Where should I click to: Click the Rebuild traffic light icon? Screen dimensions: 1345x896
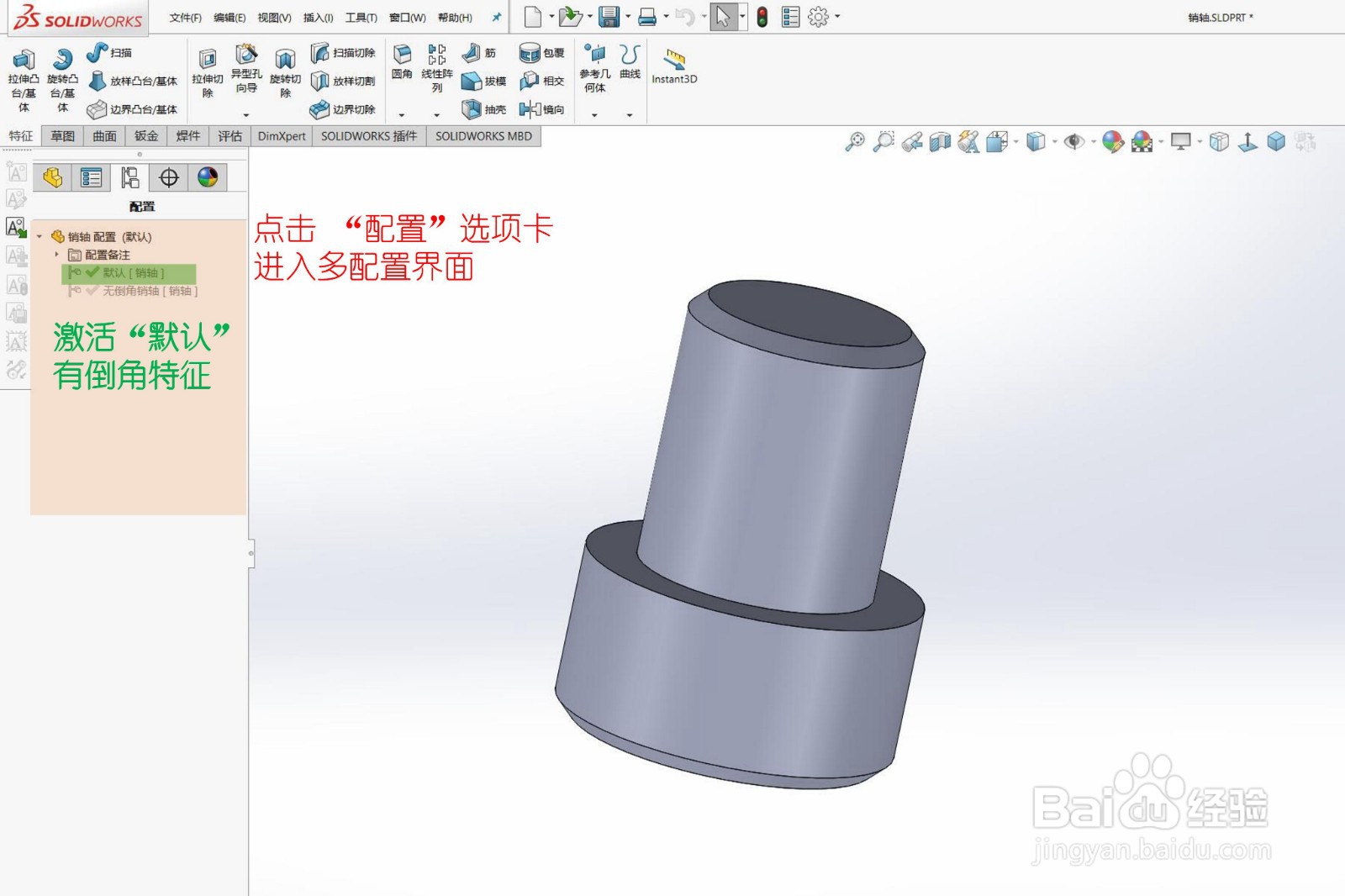coord(762,17)
